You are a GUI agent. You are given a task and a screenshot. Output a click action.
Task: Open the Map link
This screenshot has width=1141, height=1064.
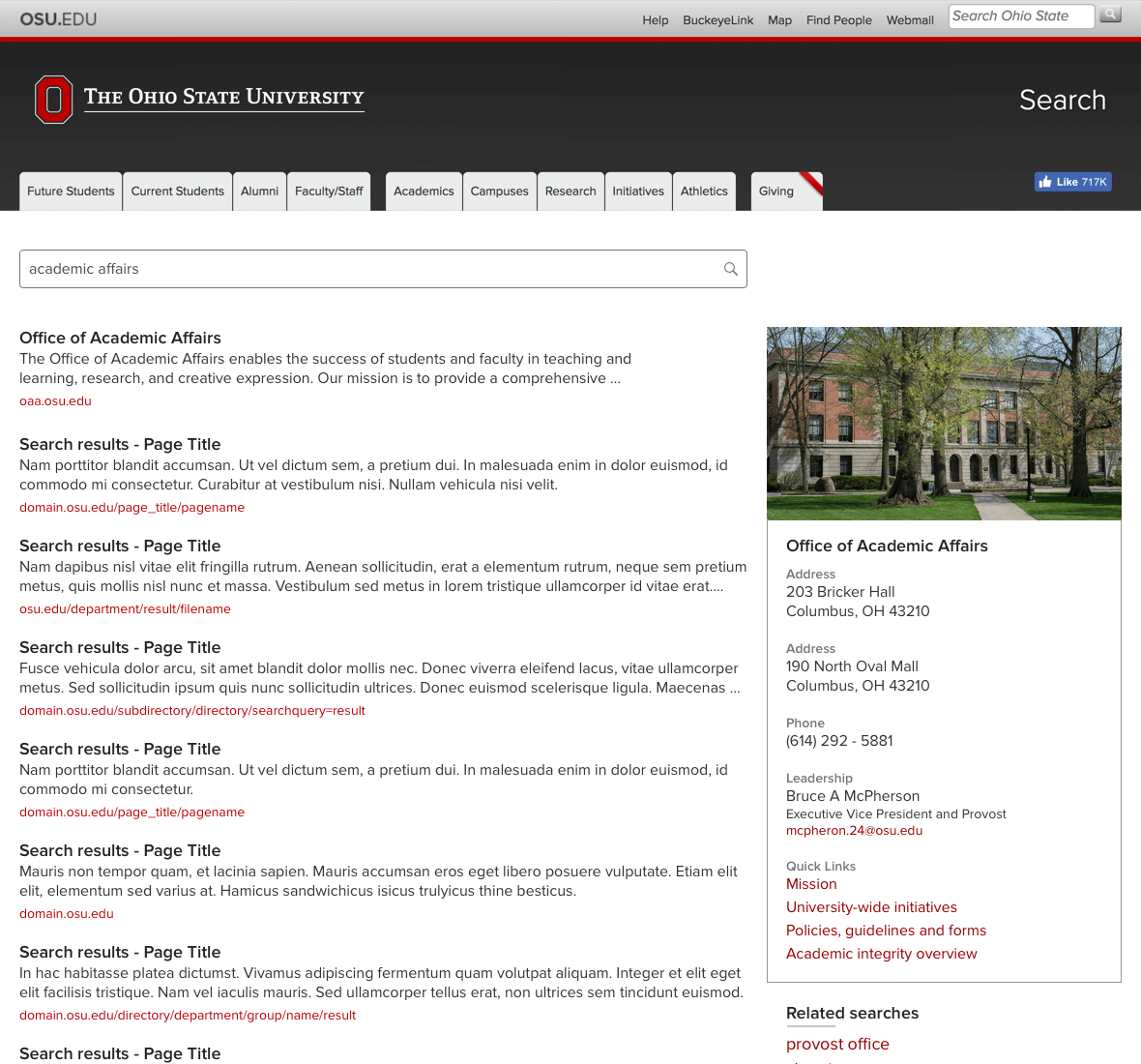[779, 20]
